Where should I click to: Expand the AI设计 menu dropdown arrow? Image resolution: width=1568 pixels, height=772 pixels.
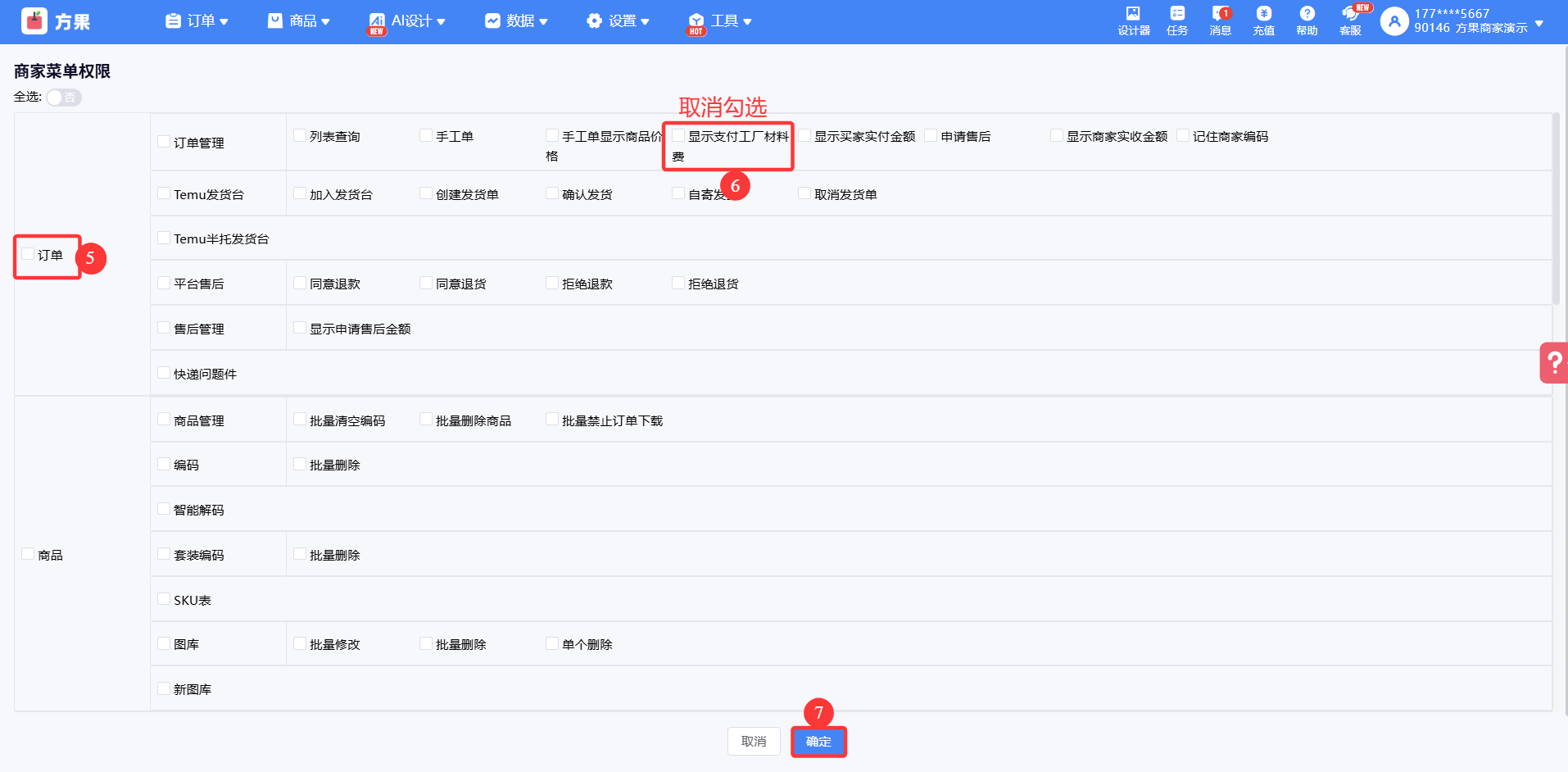[x=441, y=22]
